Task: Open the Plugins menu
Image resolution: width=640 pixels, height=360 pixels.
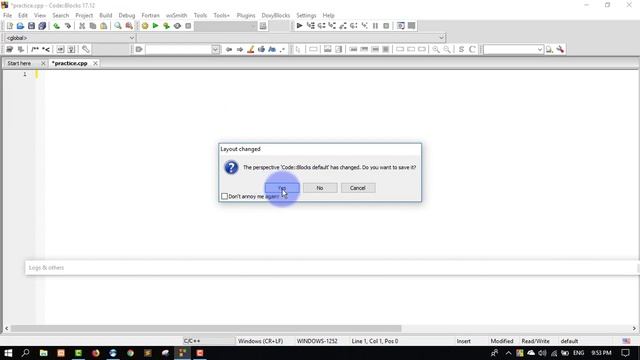Action: (246, 16)
